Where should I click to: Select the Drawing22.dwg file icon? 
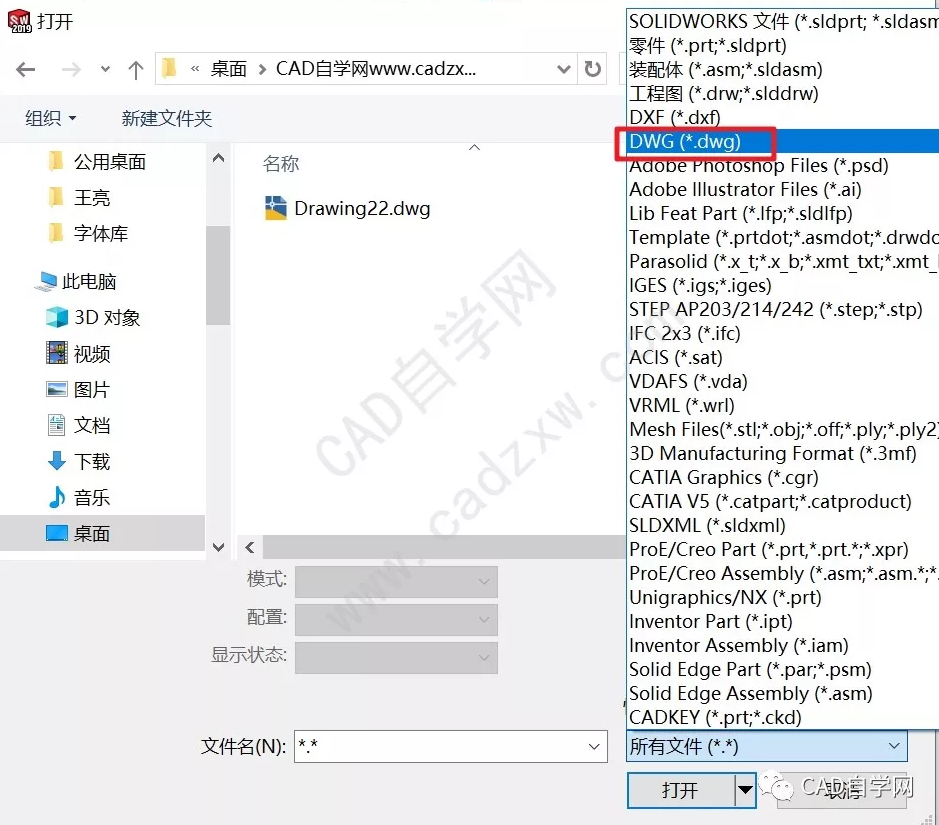(x=275, y=208)
